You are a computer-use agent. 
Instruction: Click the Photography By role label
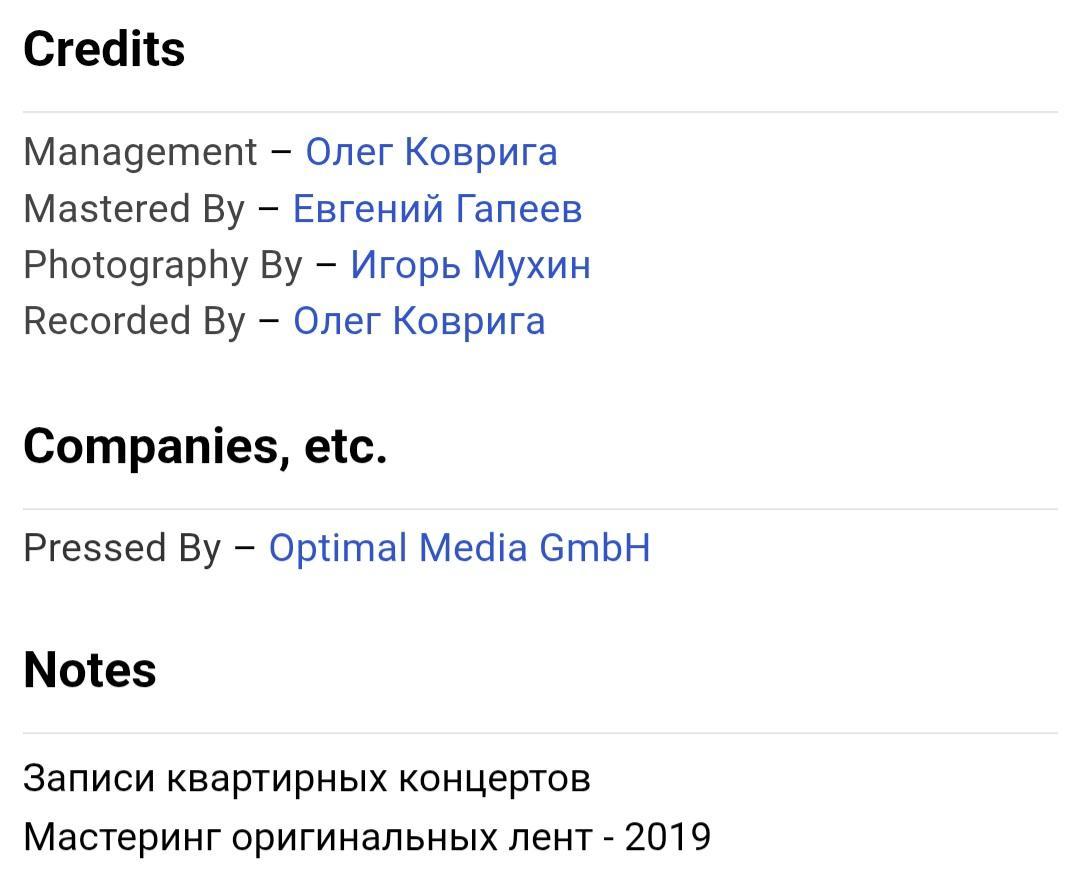click(x=163, y=265)
